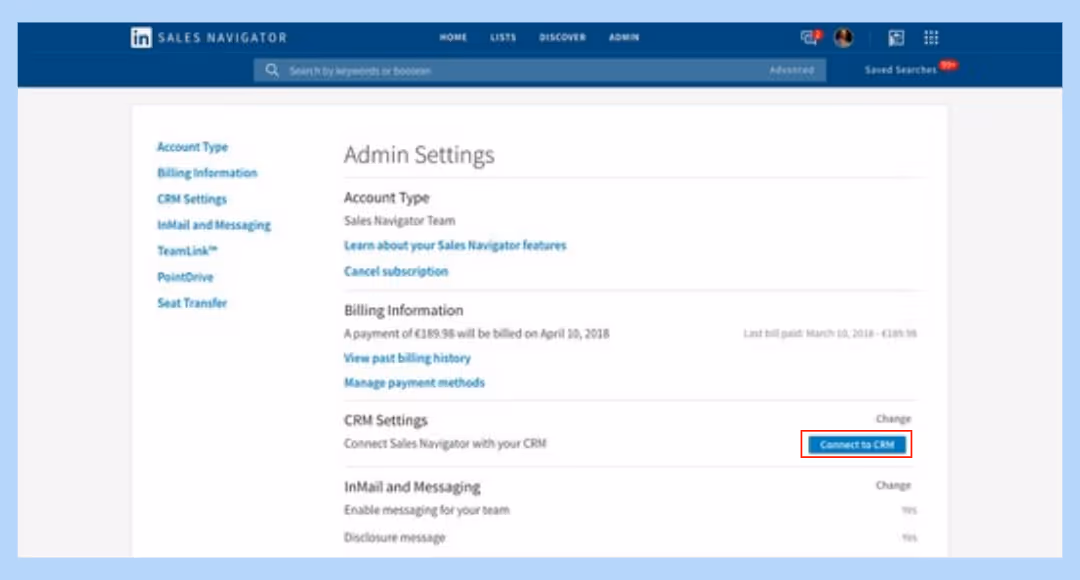Jump to Billing Information in sidebar
Image resolution: width=1080 pixels, height=580 pixels.
tap(207, 173)
